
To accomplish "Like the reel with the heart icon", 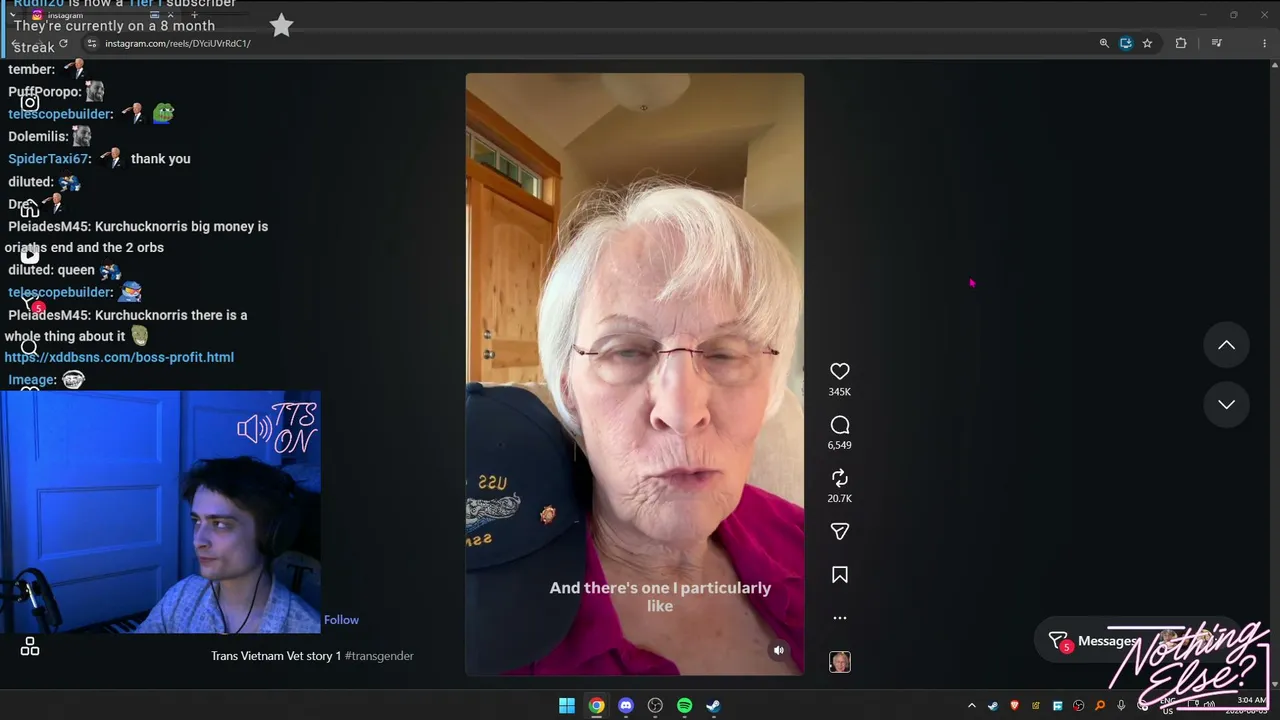I will (840, 371).
